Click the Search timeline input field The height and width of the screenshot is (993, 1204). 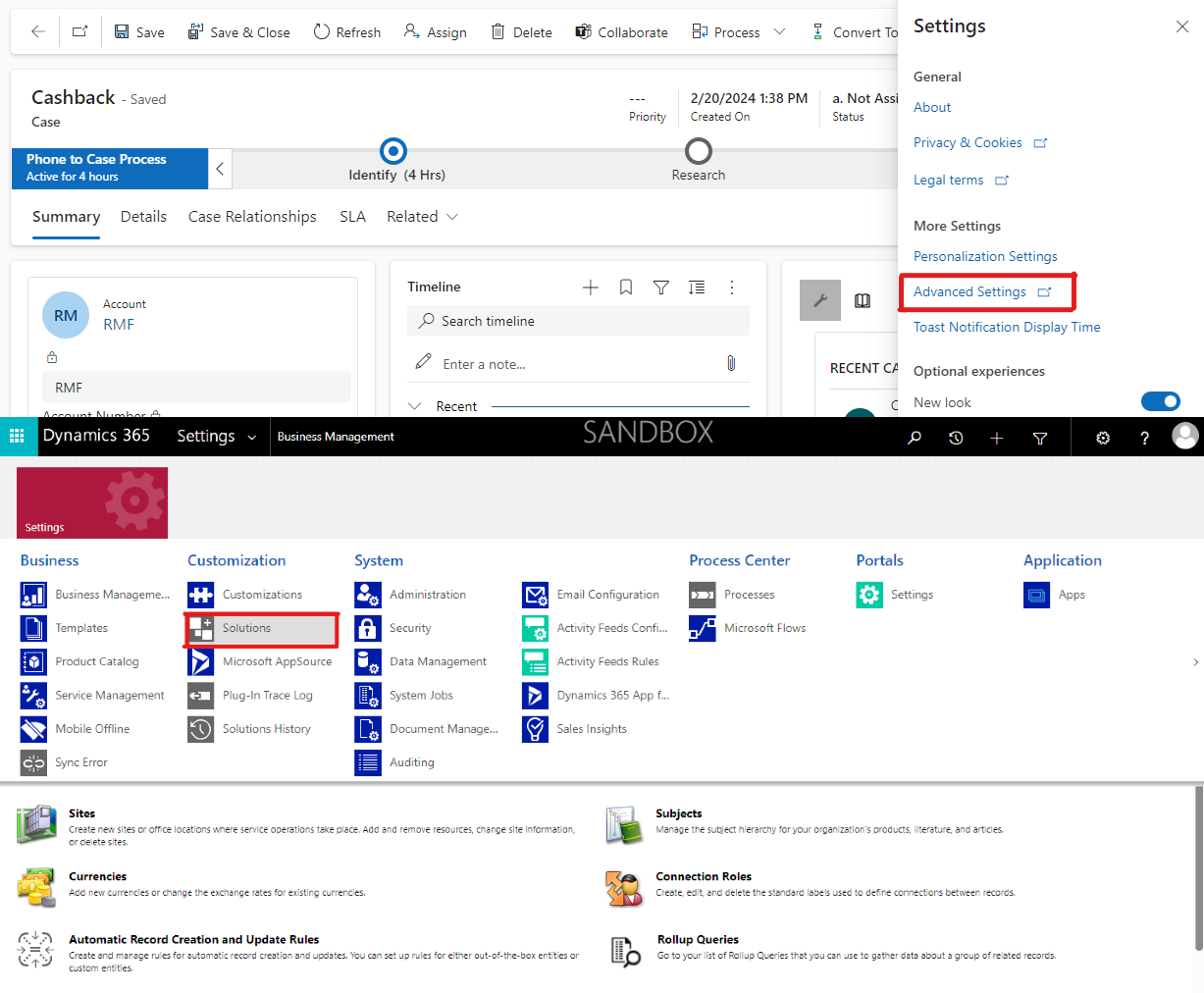click(x=578, y=321)
